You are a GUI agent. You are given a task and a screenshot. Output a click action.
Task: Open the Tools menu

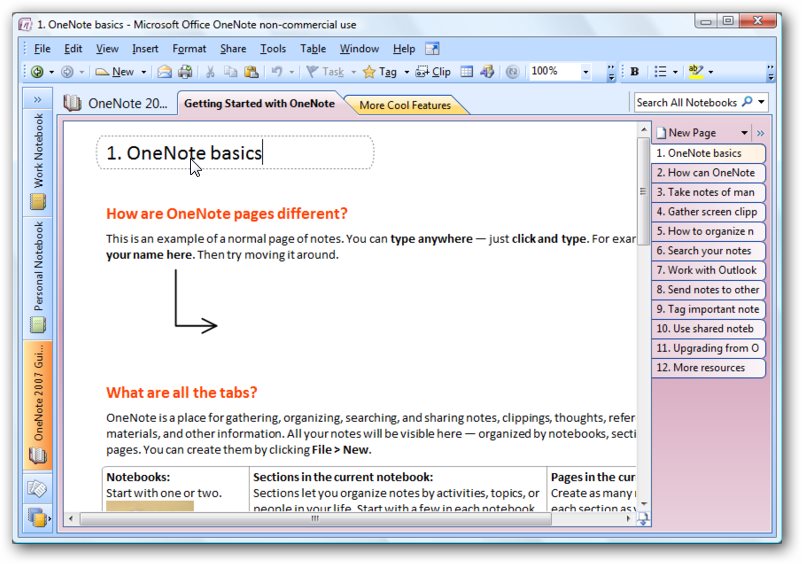[273, 49]
